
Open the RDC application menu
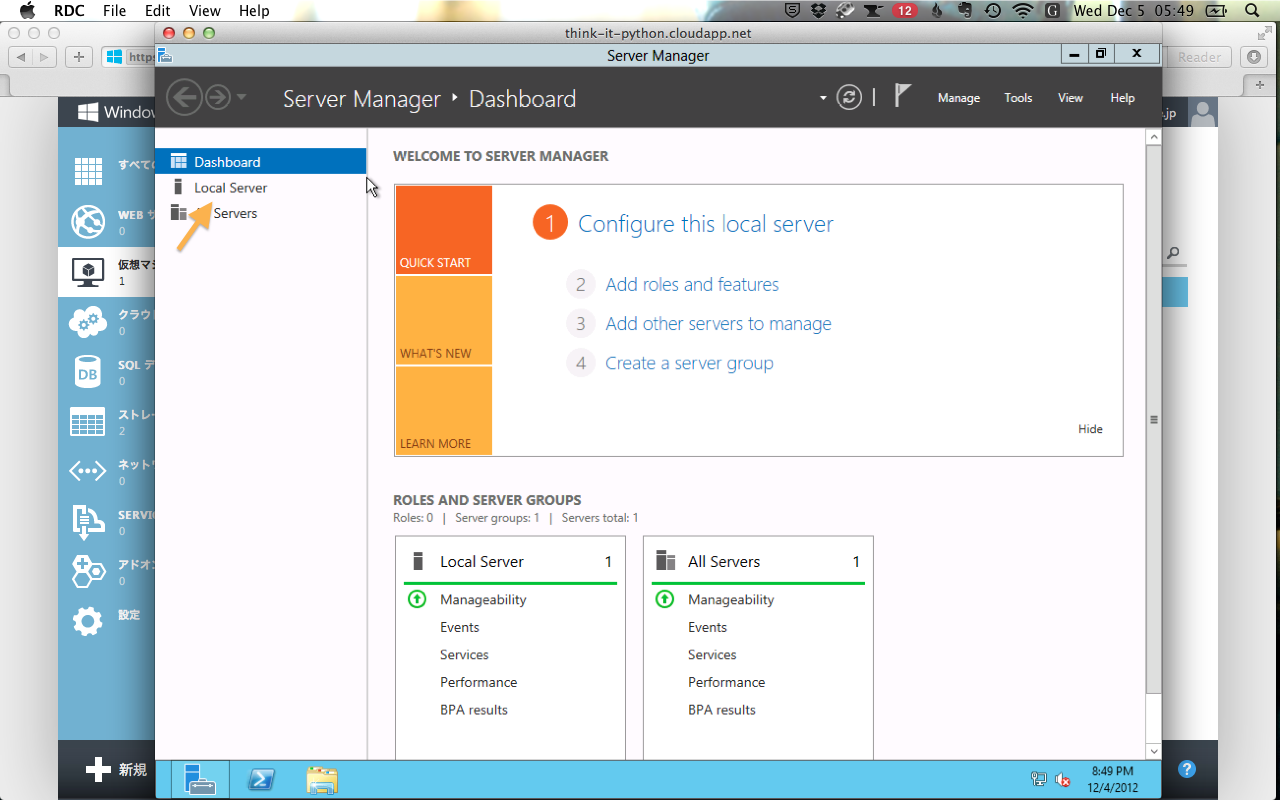[x=69, y=11]
